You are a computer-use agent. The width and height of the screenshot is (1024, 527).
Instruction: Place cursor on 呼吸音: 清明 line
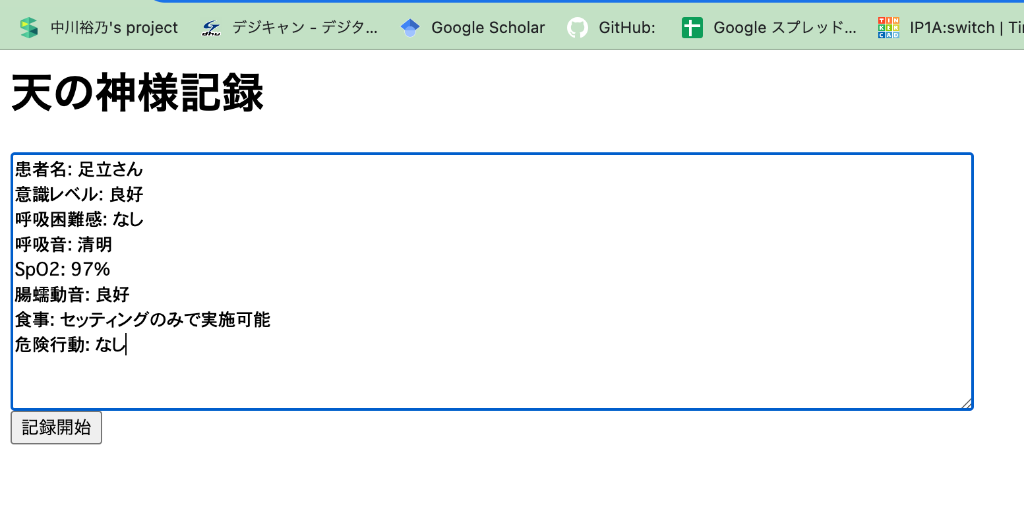[63, 244]
